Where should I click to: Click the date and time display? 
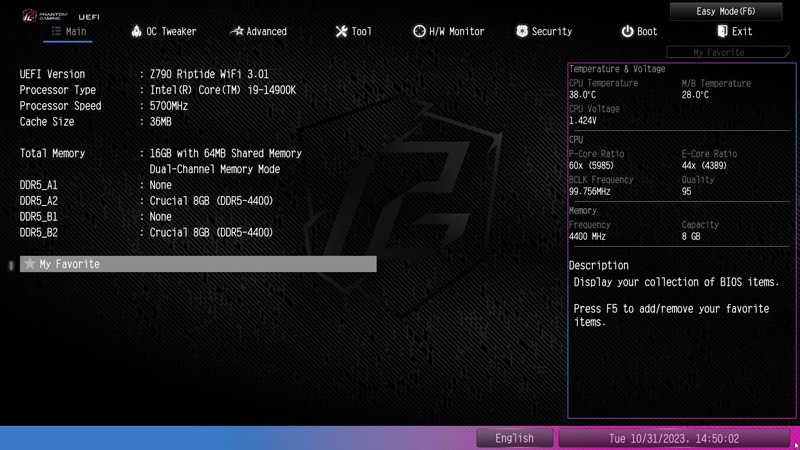pyautogui.click(x=673, y=439)
